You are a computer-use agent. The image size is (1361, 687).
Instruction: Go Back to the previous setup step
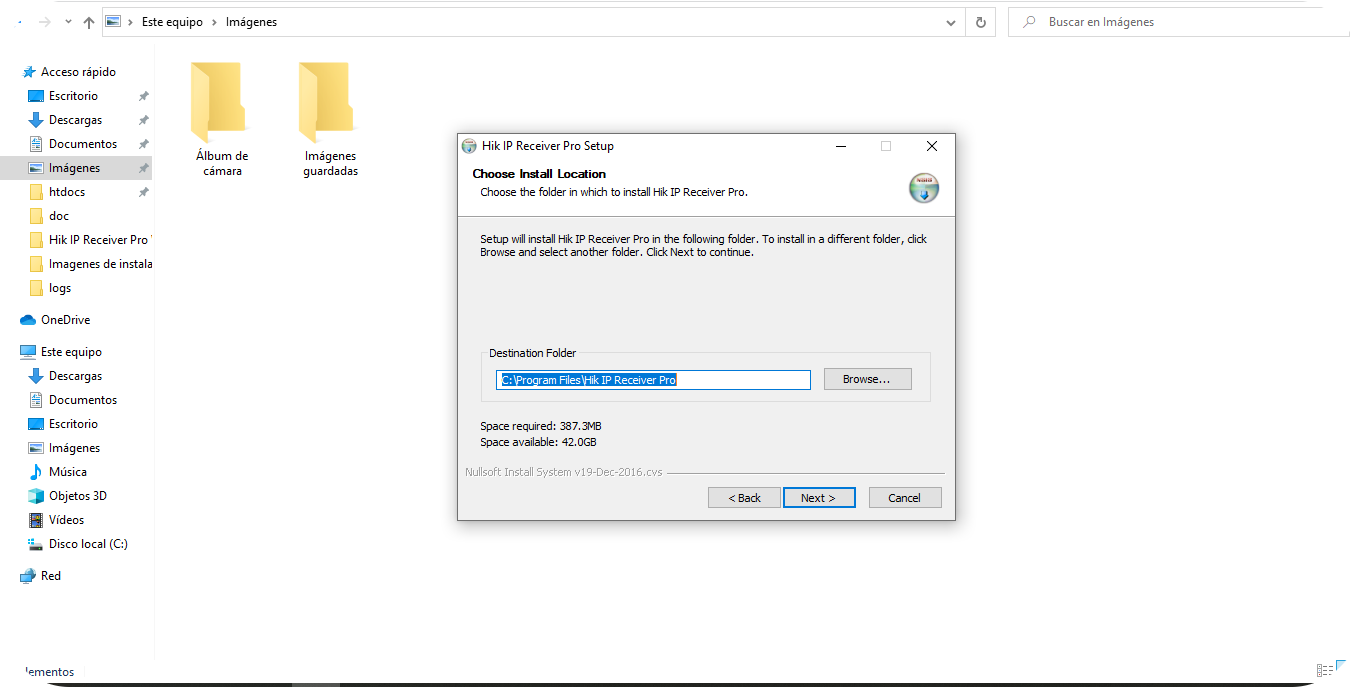click(x=744, y=498)
